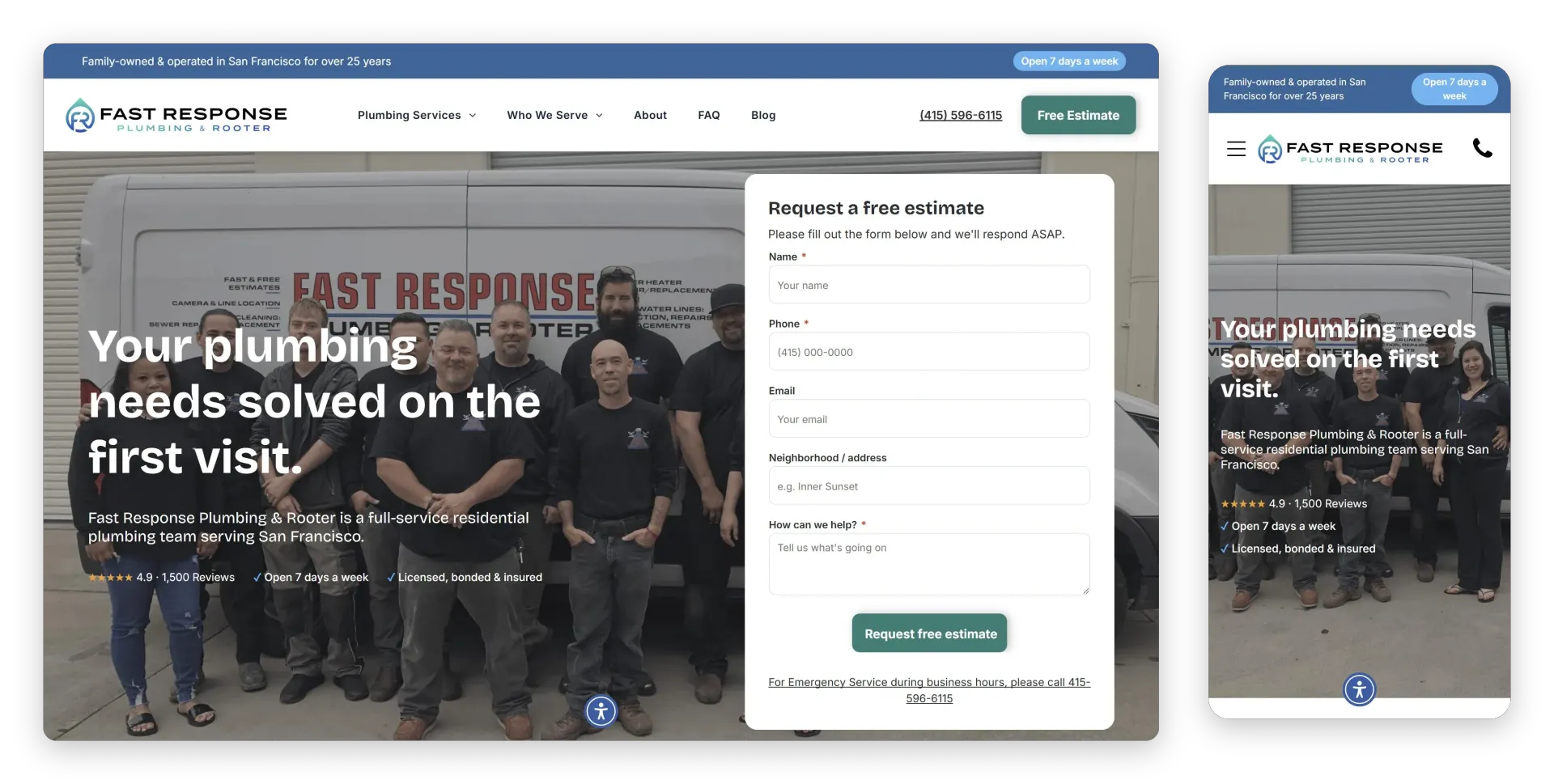Image resolution: width=1554 pixels, height=784 pixels.
Task: Open the accessibility widget on desktop view
Action: point(601,711)
